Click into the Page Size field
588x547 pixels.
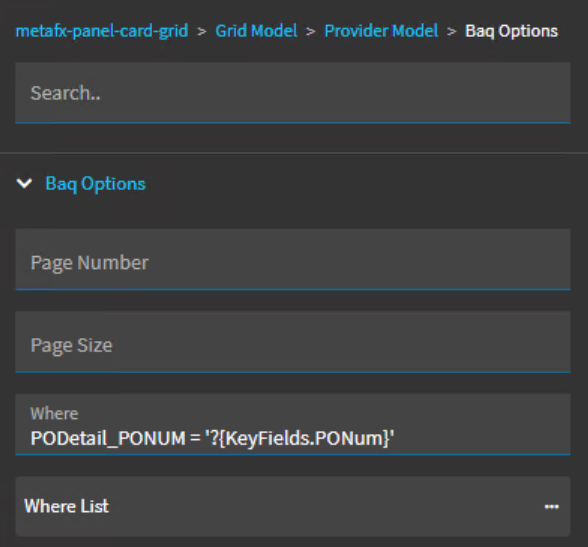tap(293, 342)
